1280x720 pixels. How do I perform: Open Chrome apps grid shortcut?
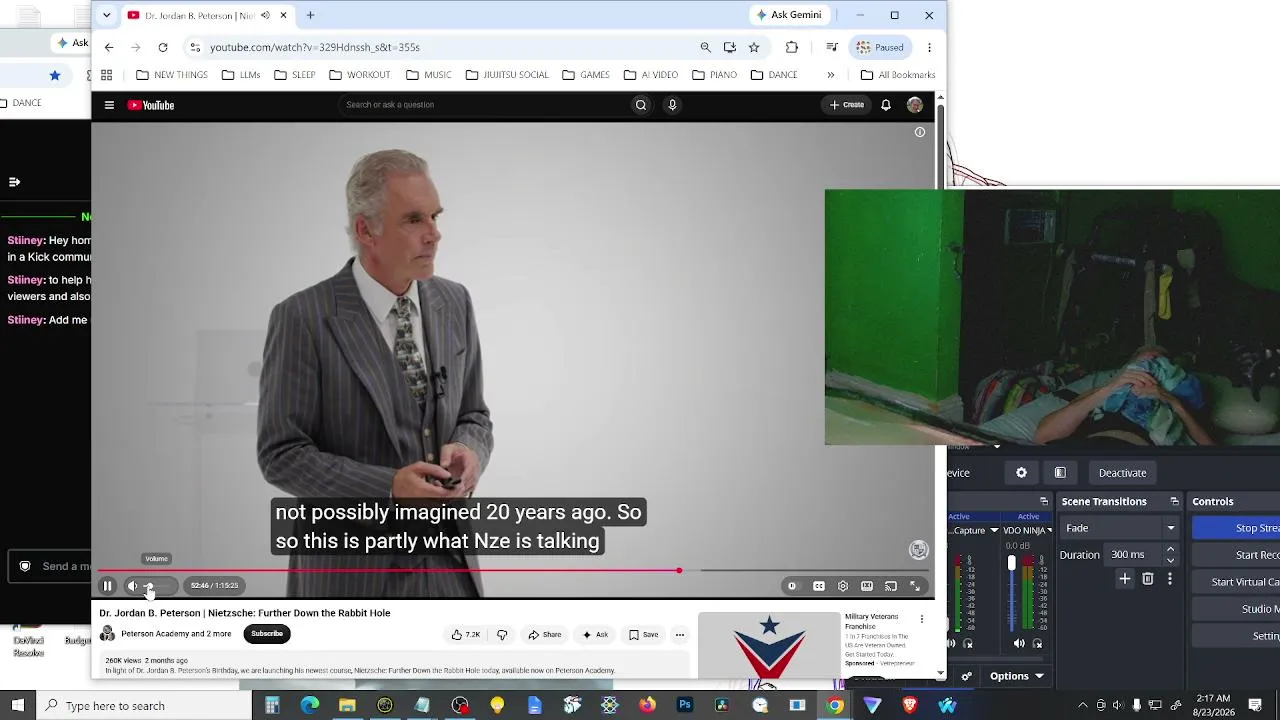click(x=107, y=75)
